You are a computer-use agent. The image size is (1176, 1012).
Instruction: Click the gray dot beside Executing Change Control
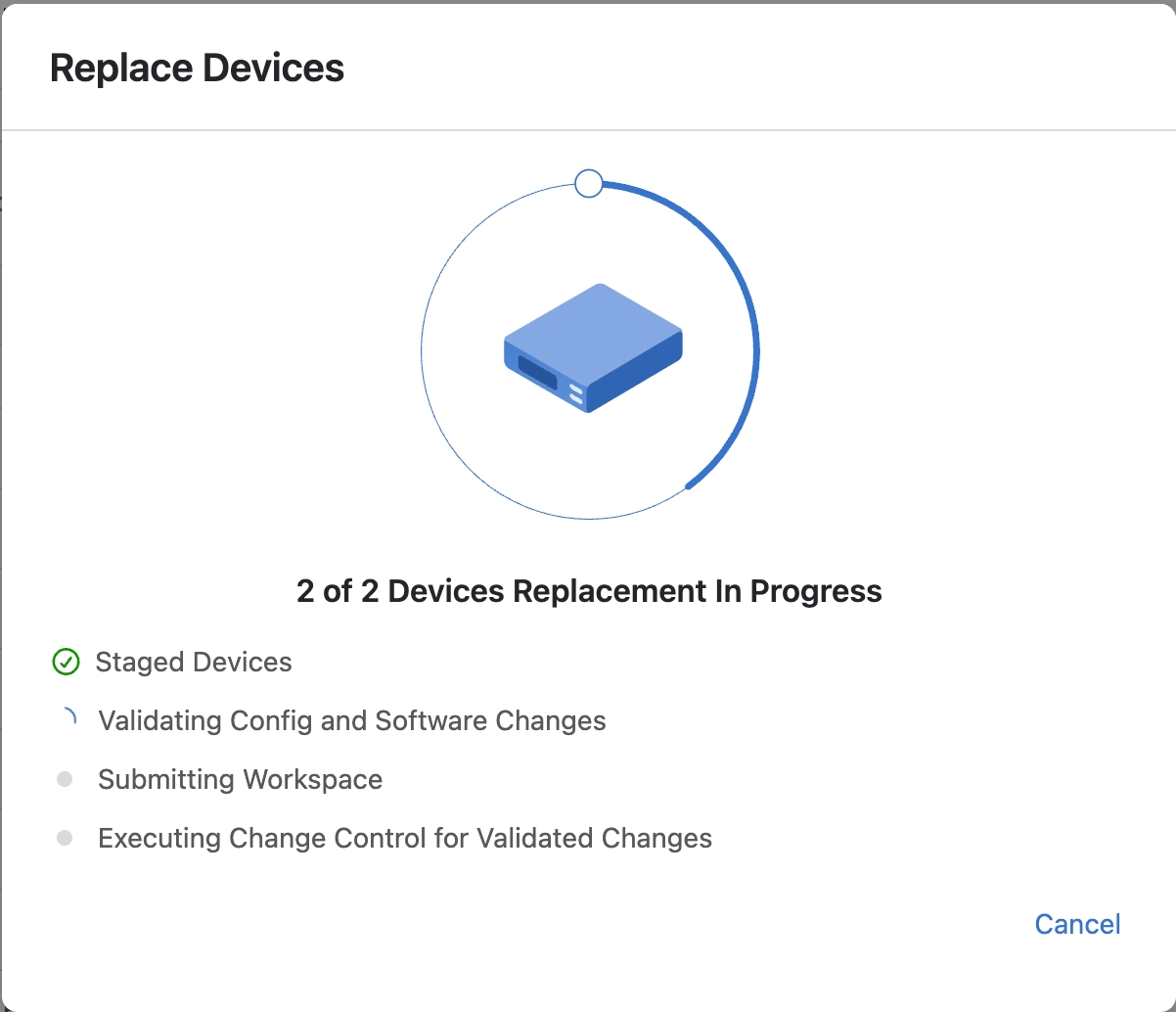65,838
